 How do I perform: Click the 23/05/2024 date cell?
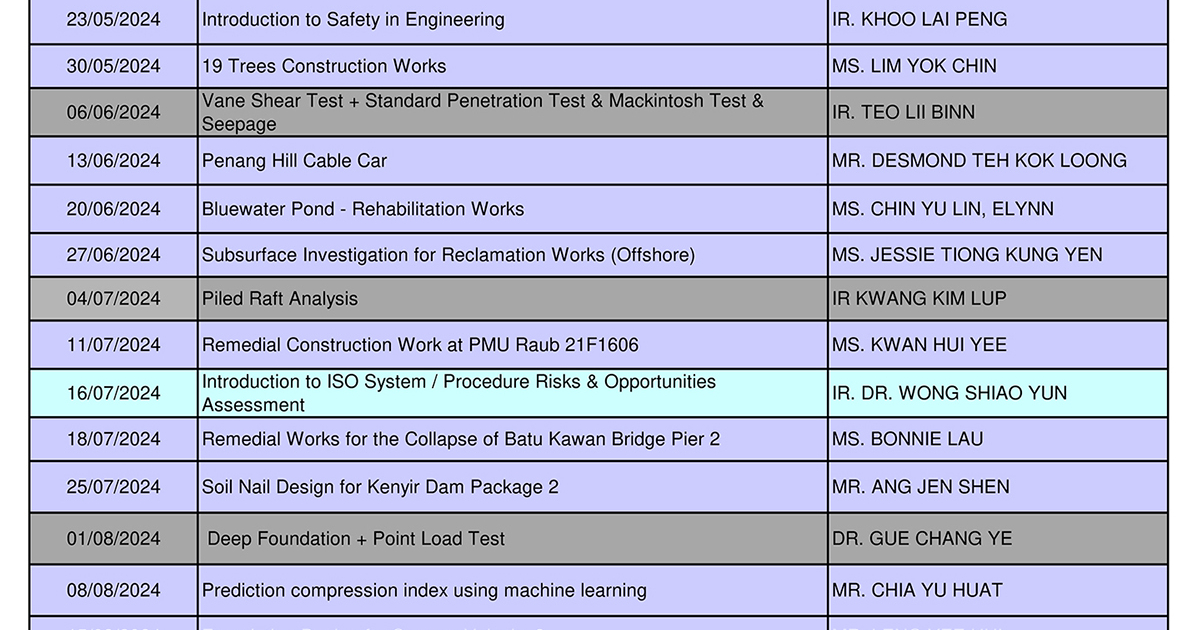point(113,20)
